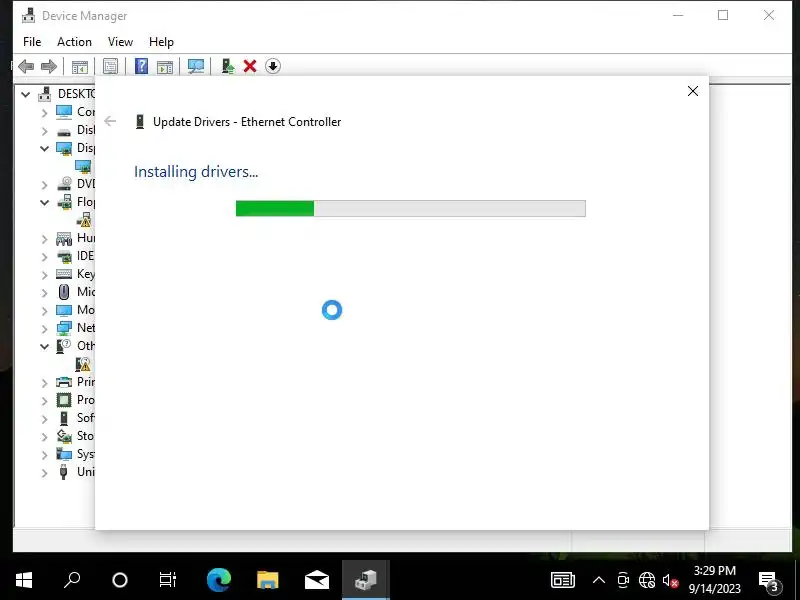Select the DESKTOP computer root item

click(x=66, y=94)
